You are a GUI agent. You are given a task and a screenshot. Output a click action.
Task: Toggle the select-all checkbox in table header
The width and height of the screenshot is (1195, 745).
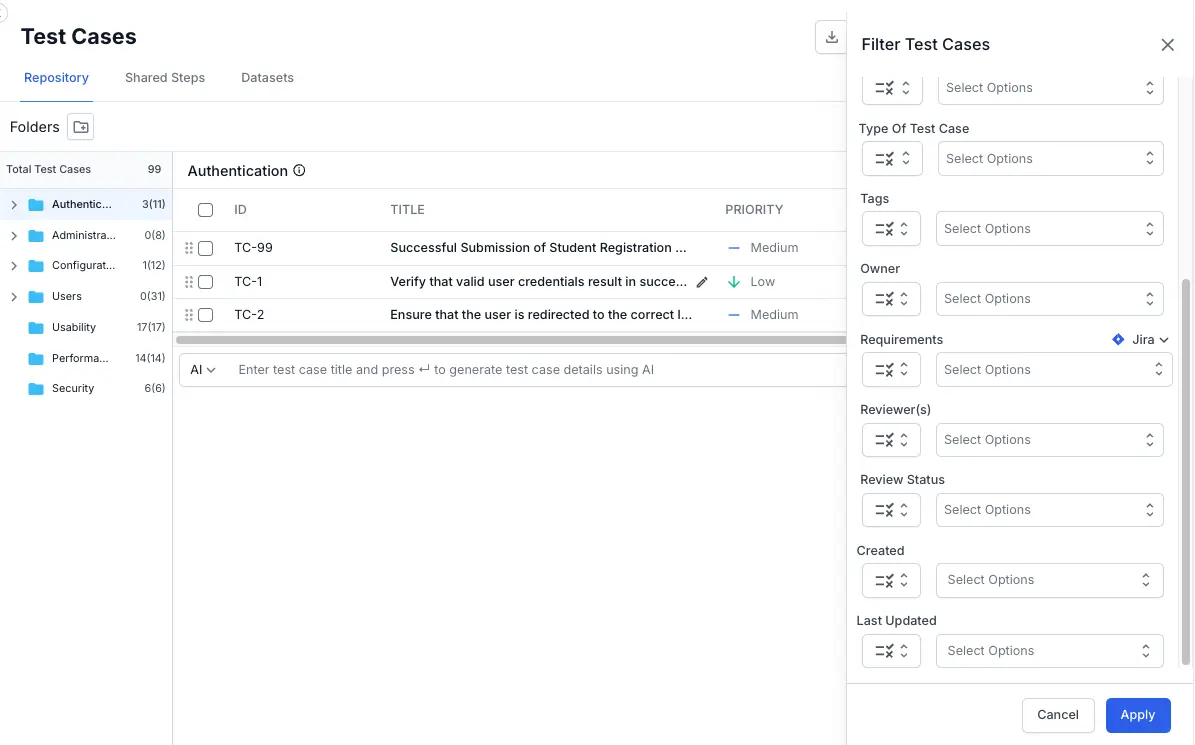click(x=206, y=210)
